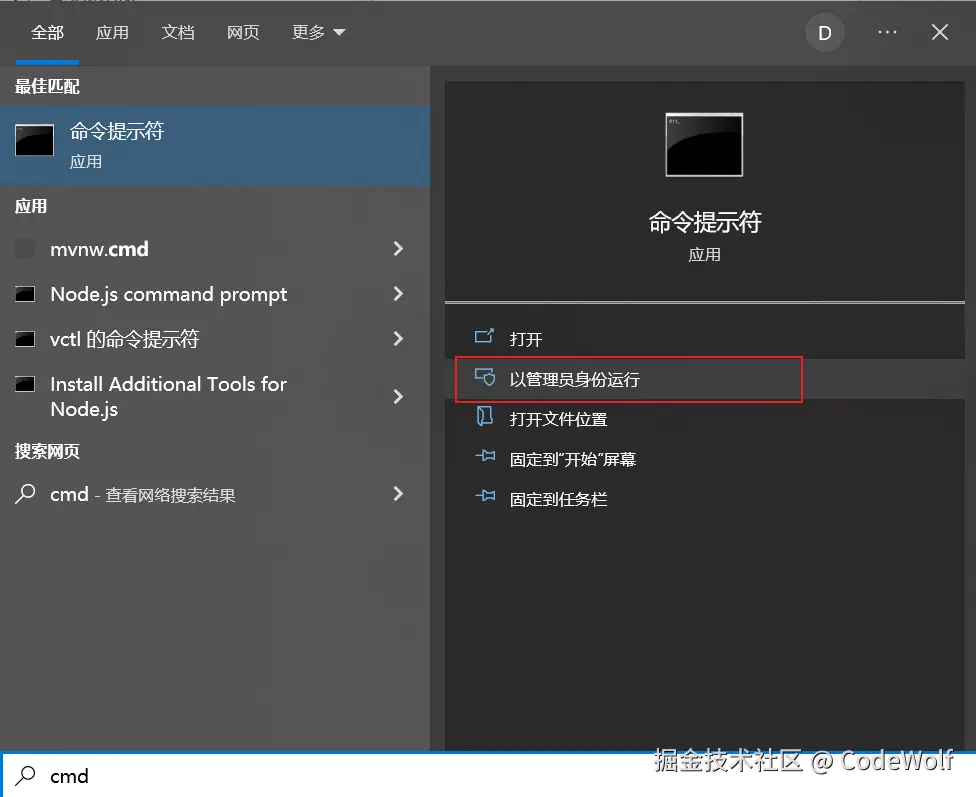
Task: Click vctl 的命令提示符 icon
Action: pos(25,339)
